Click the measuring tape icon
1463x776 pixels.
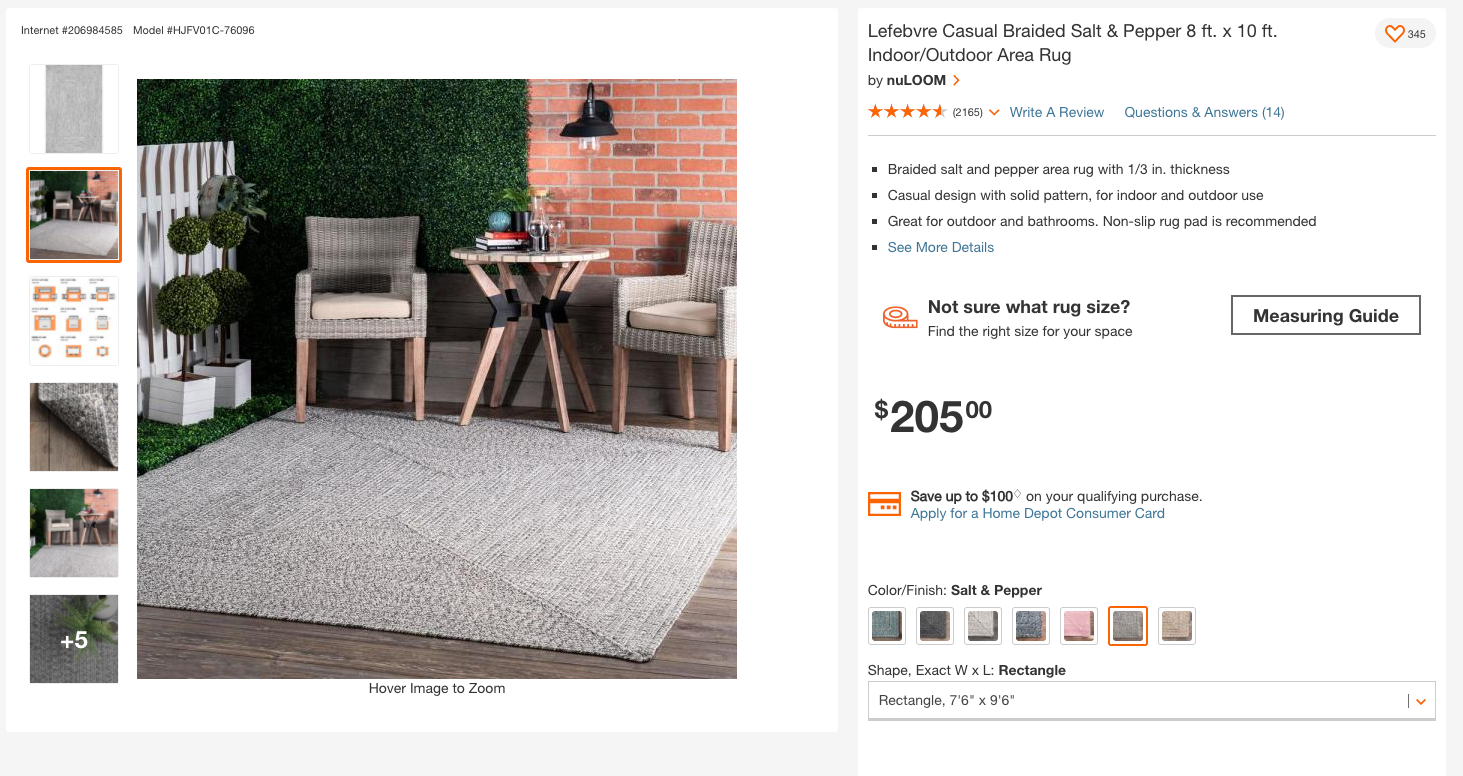point(900,318)
